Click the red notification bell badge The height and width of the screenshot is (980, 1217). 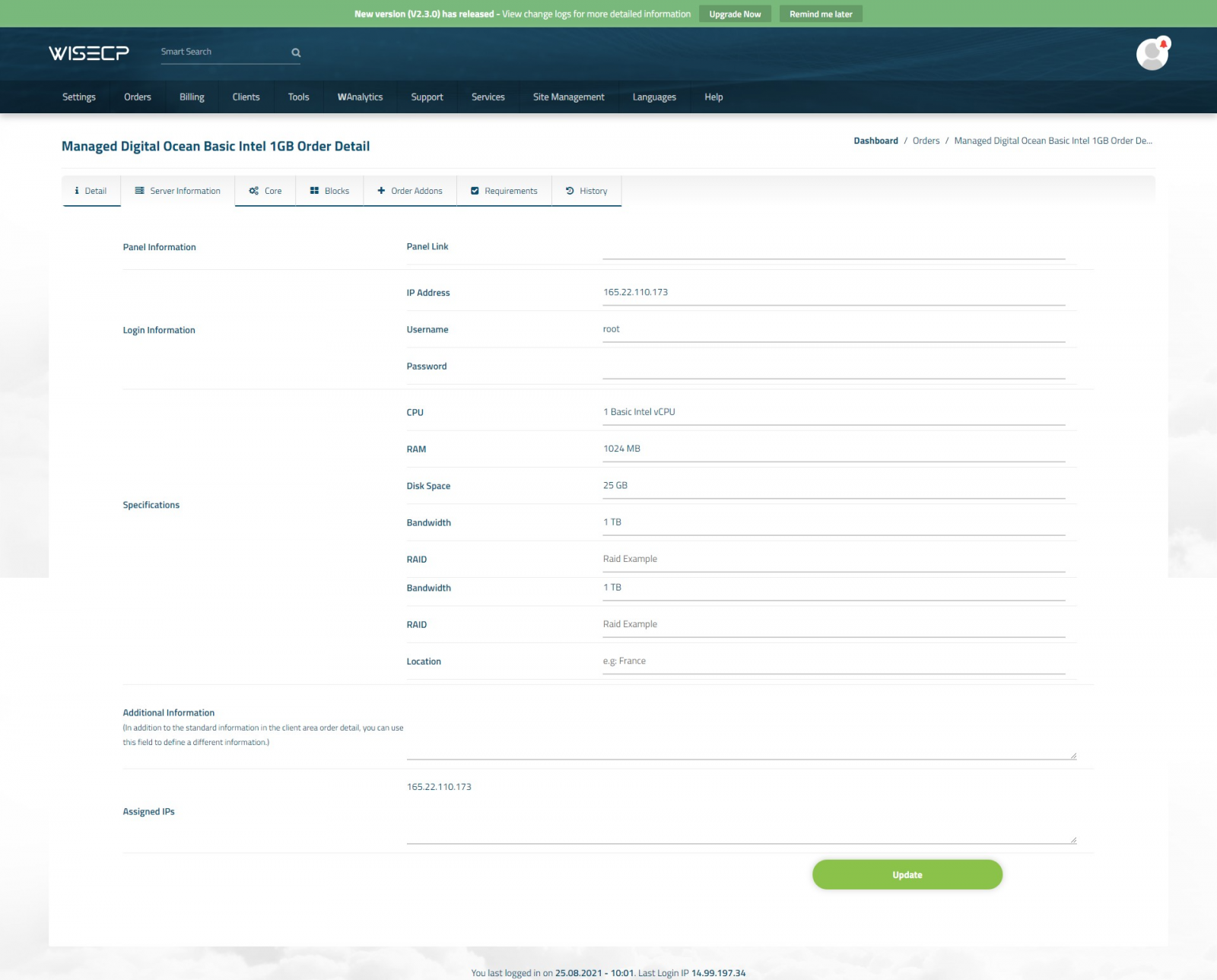pos(1164,43)
